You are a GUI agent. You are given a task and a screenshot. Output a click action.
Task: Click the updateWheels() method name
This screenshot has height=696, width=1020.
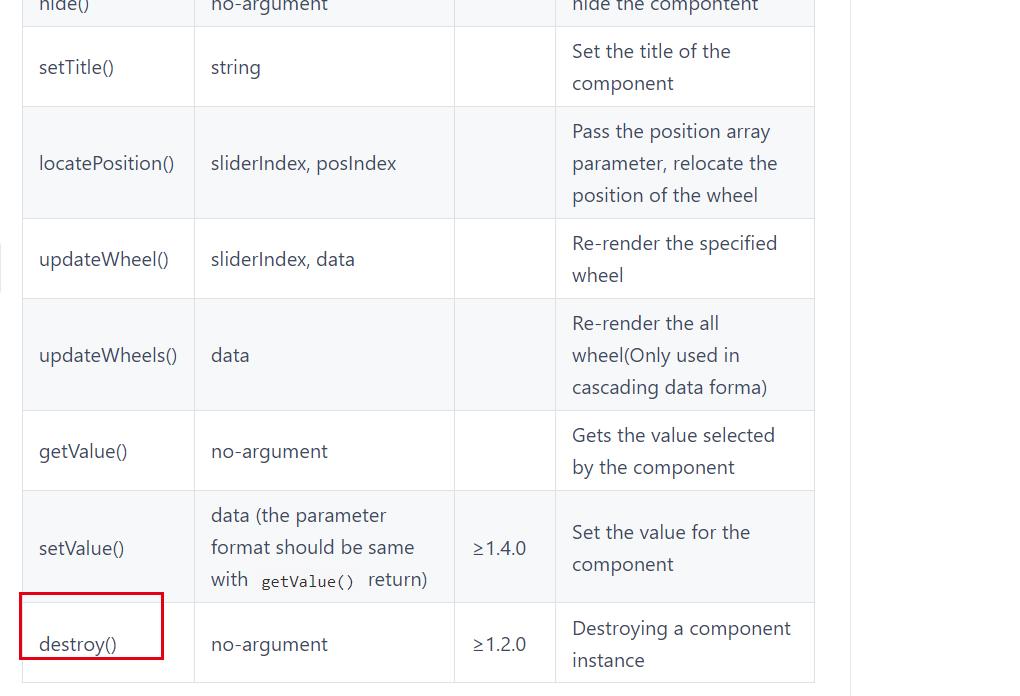(x=108, y=355)
